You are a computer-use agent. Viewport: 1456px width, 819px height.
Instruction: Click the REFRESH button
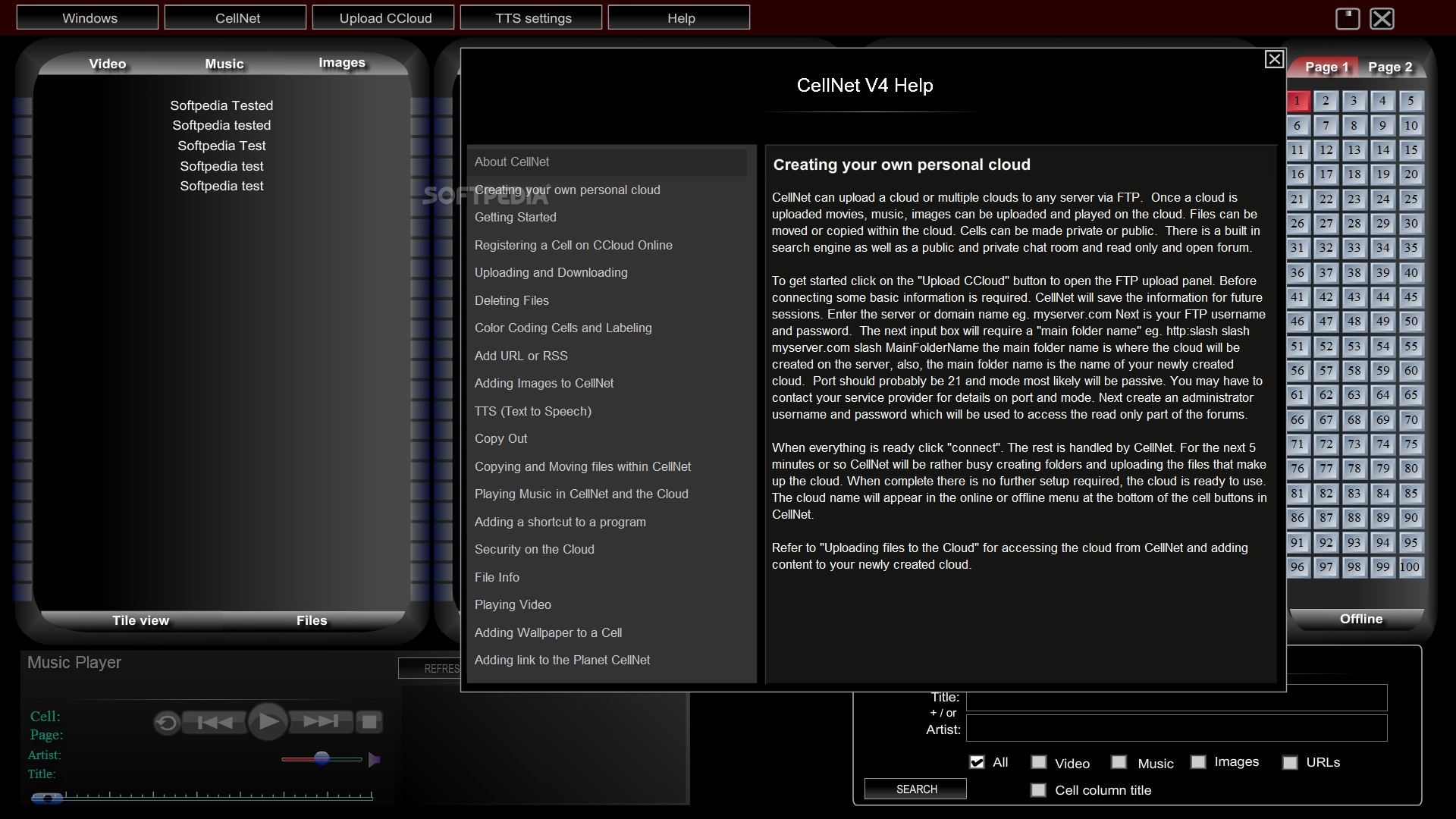(430, 668)
